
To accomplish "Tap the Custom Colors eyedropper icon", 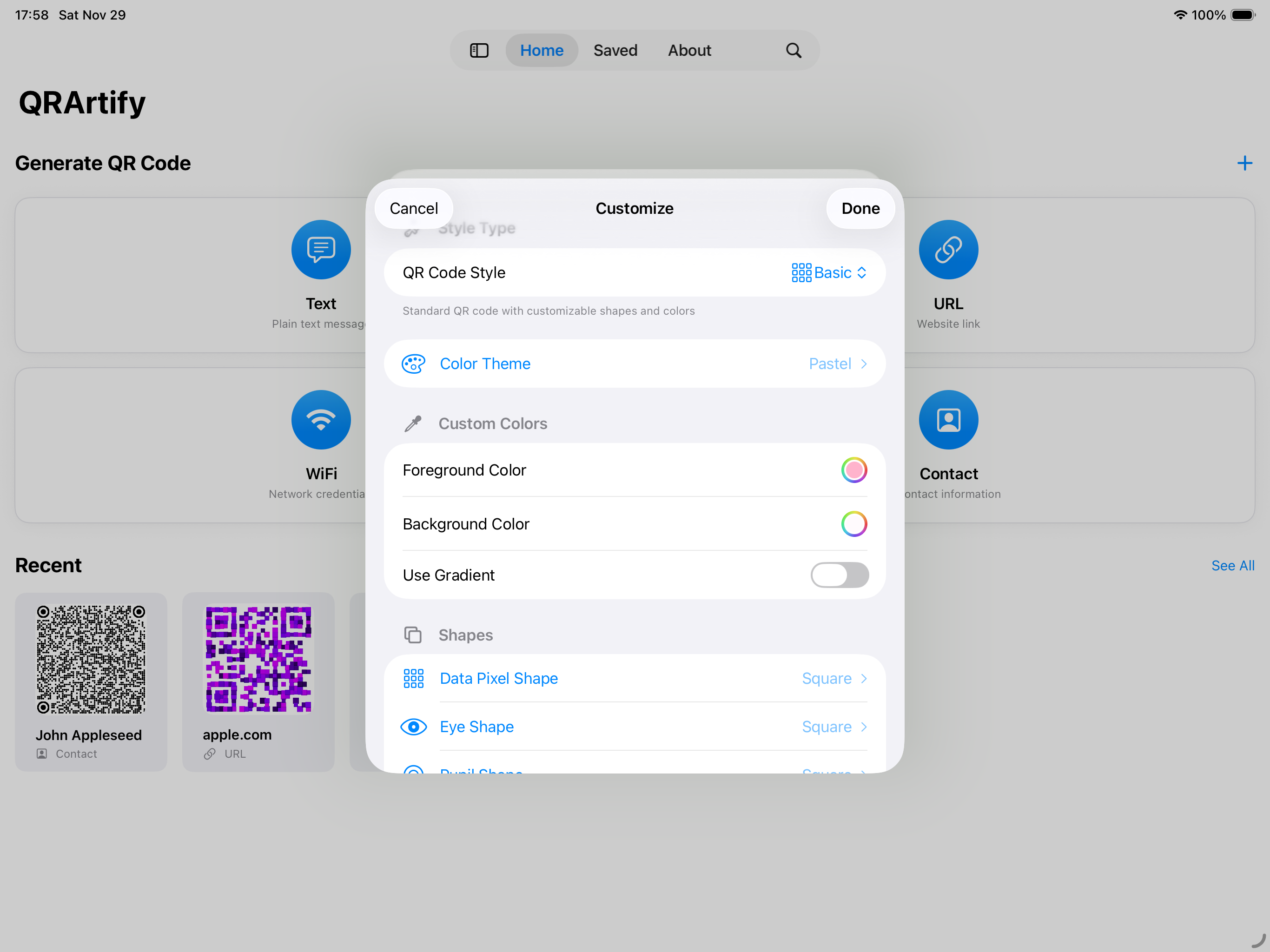I will 413,424.
